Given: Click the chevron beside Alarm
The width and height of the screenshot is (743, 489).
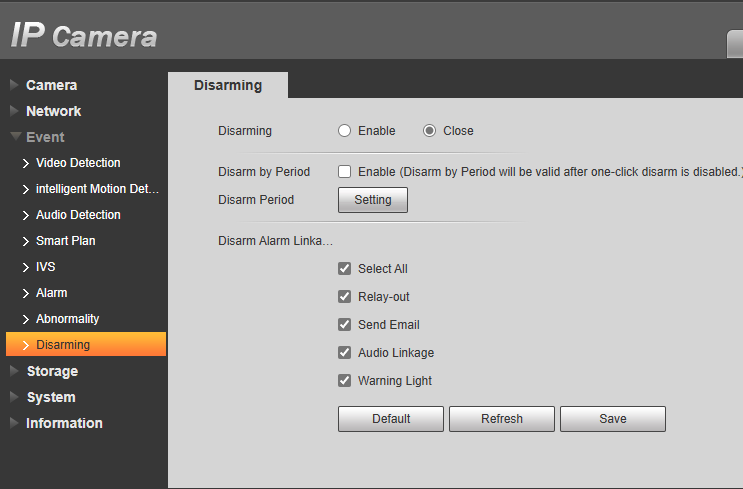Looking at the screenshot, I should 26,294.
